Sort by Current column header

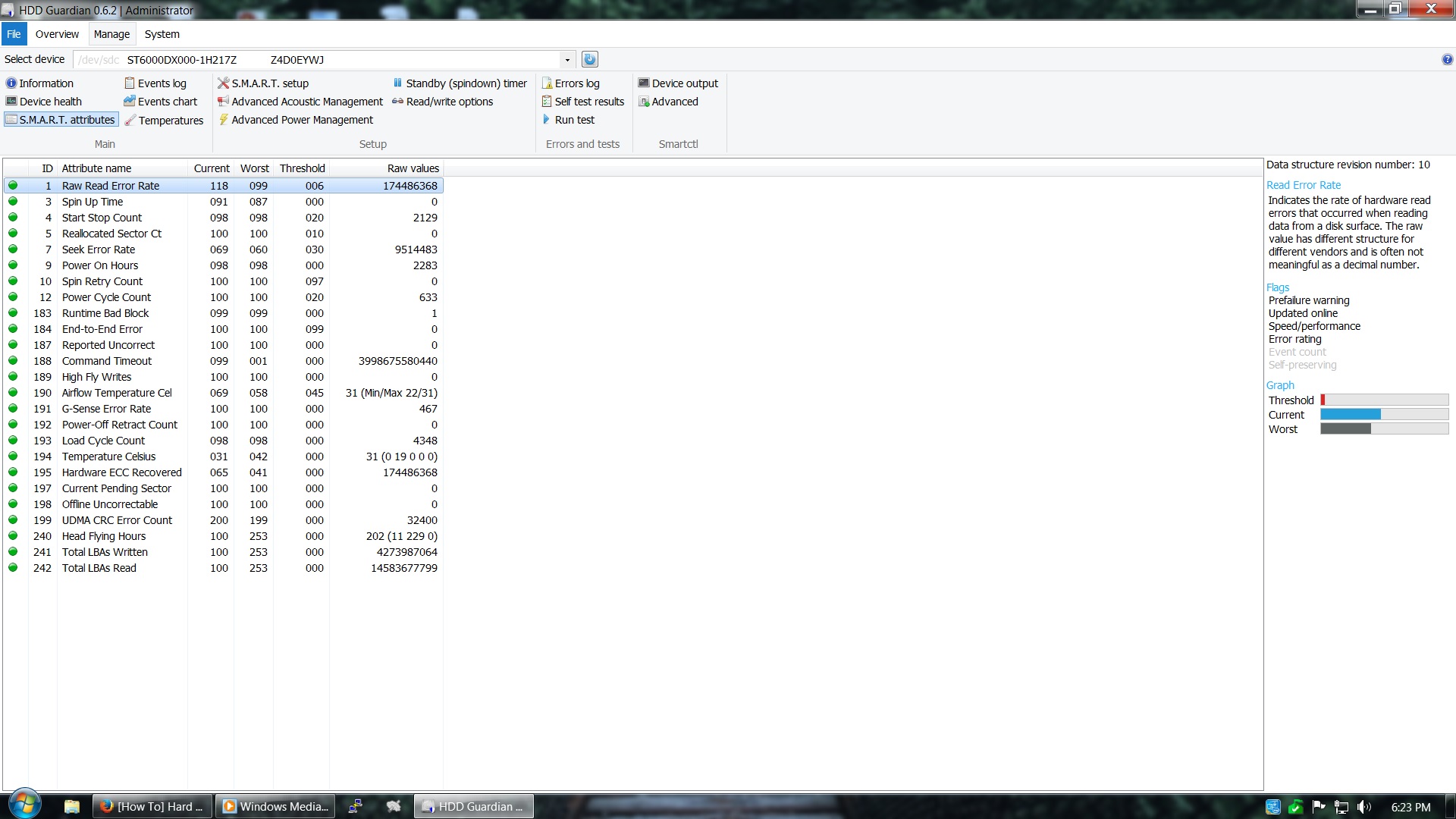coord(211,168)
